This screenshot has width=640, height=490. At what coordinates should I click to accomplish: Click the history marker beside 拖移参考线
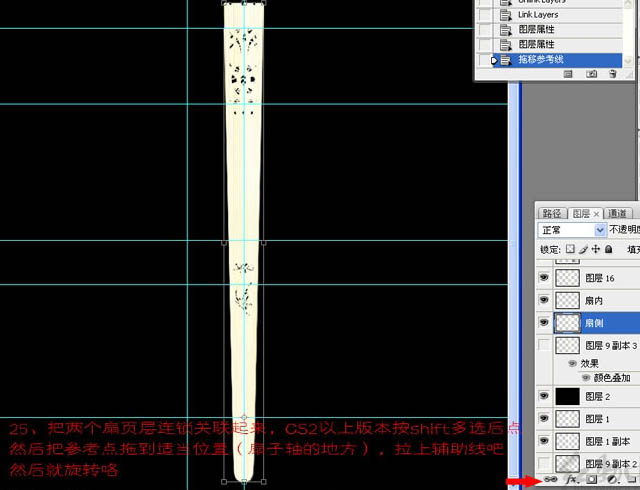click(x=494, y=60)
